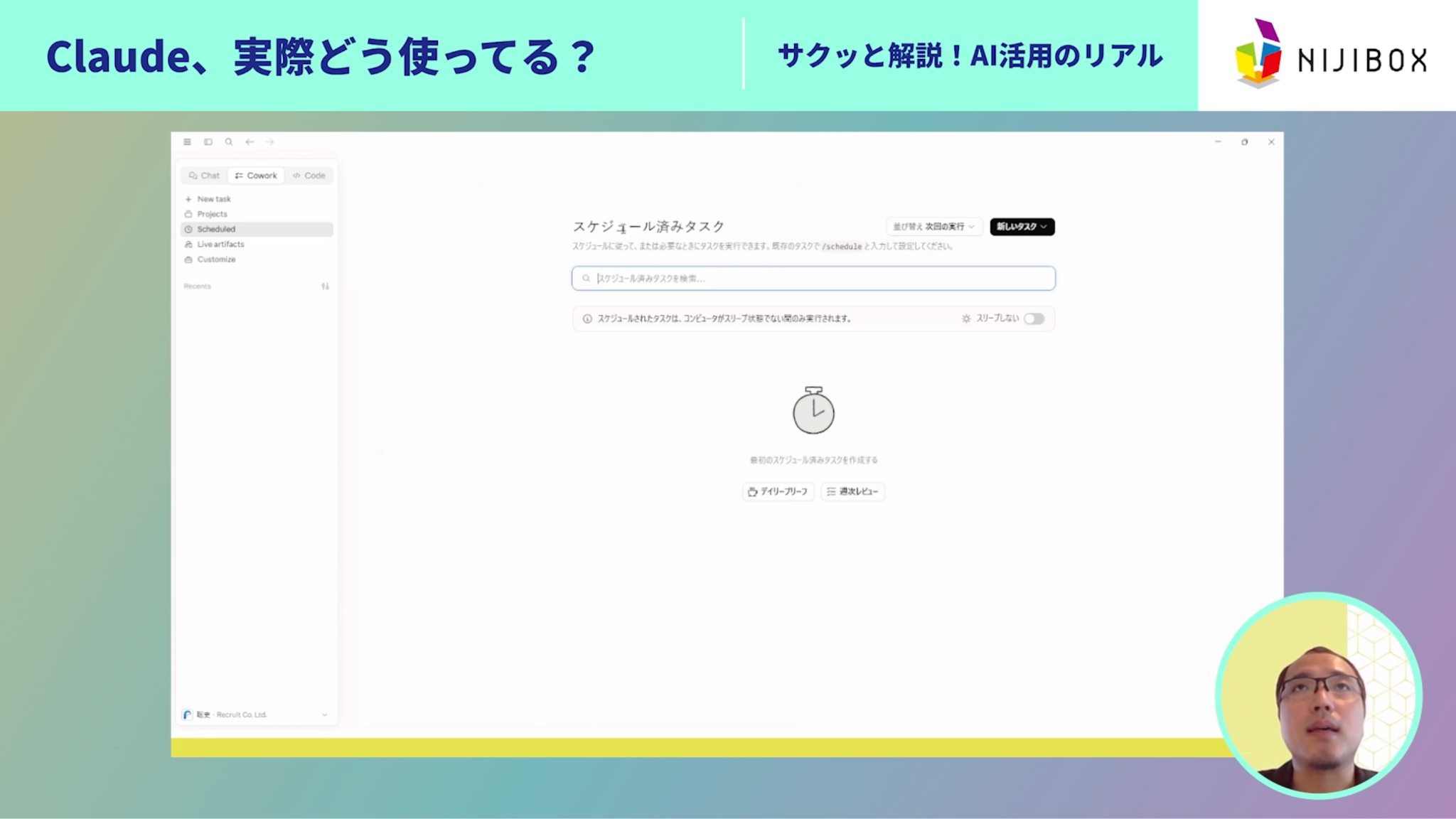The height and width of the screenshot is (819, 1456).
Task: Click the Recents label in sidebar
Action: tap(197, 287)
